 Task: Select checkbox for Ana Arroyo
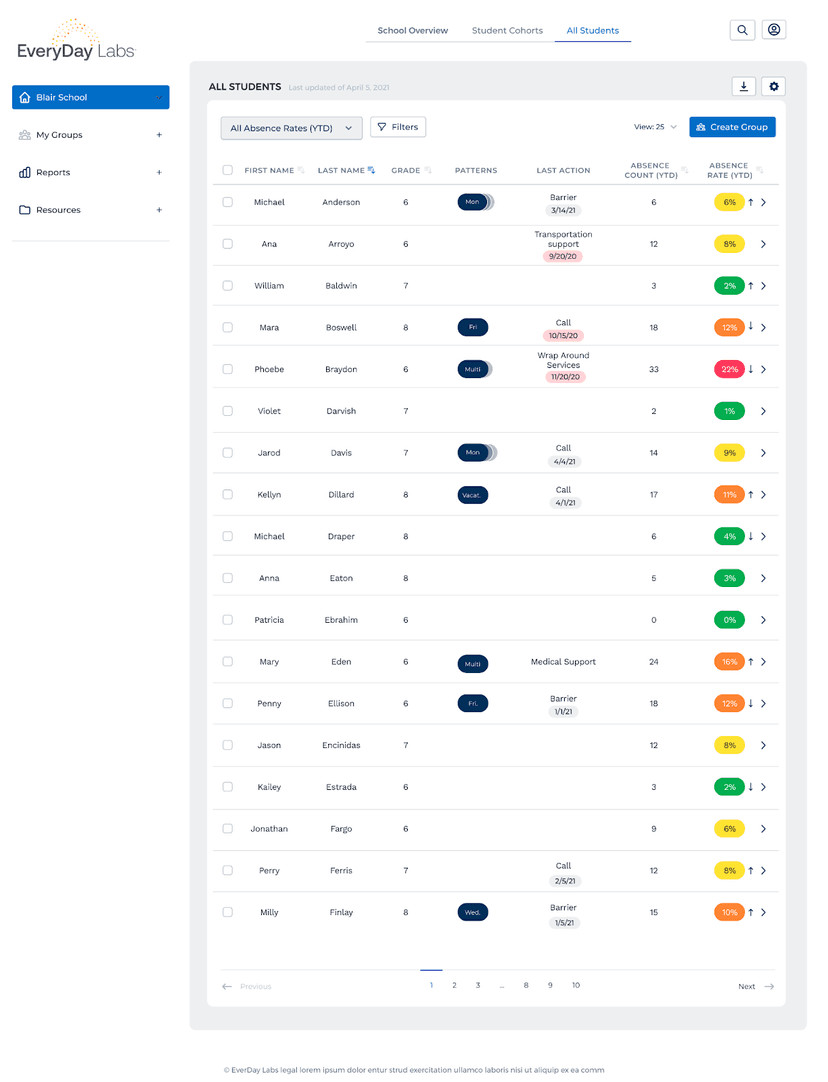tap(228, 244)
